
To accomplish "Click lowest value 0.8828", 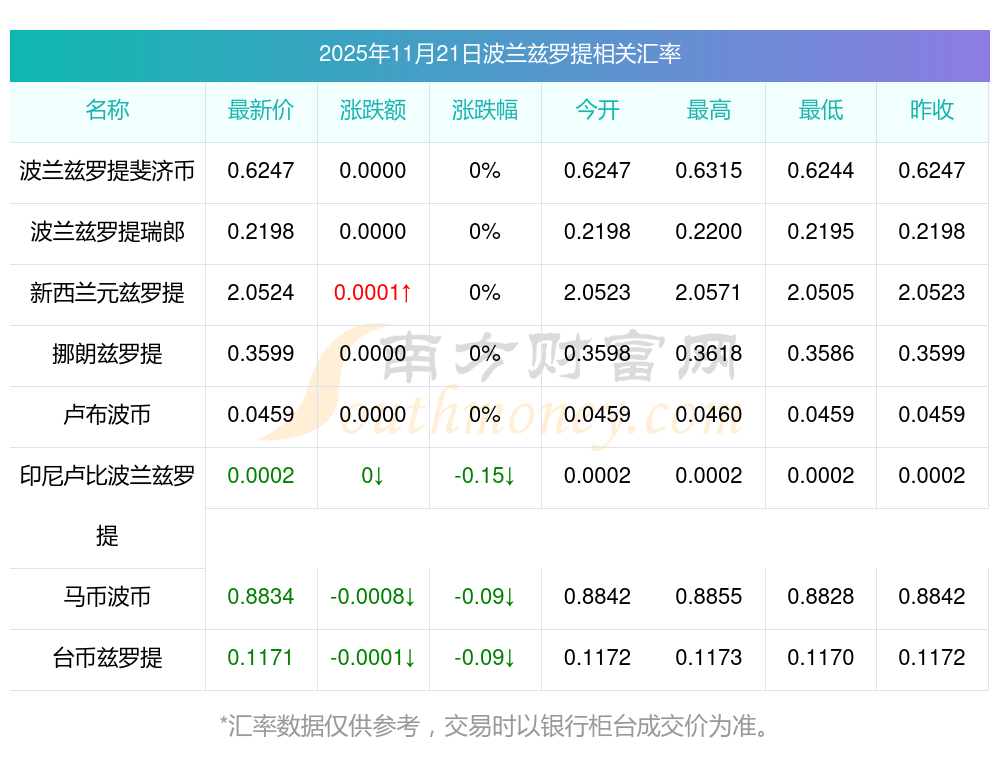I will pyautogui.click(x=821, y=597).
